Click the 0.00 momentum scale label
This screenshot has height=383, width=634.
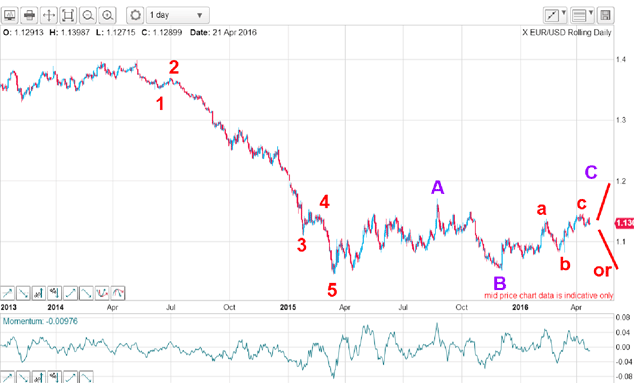[x=622, y=347]
